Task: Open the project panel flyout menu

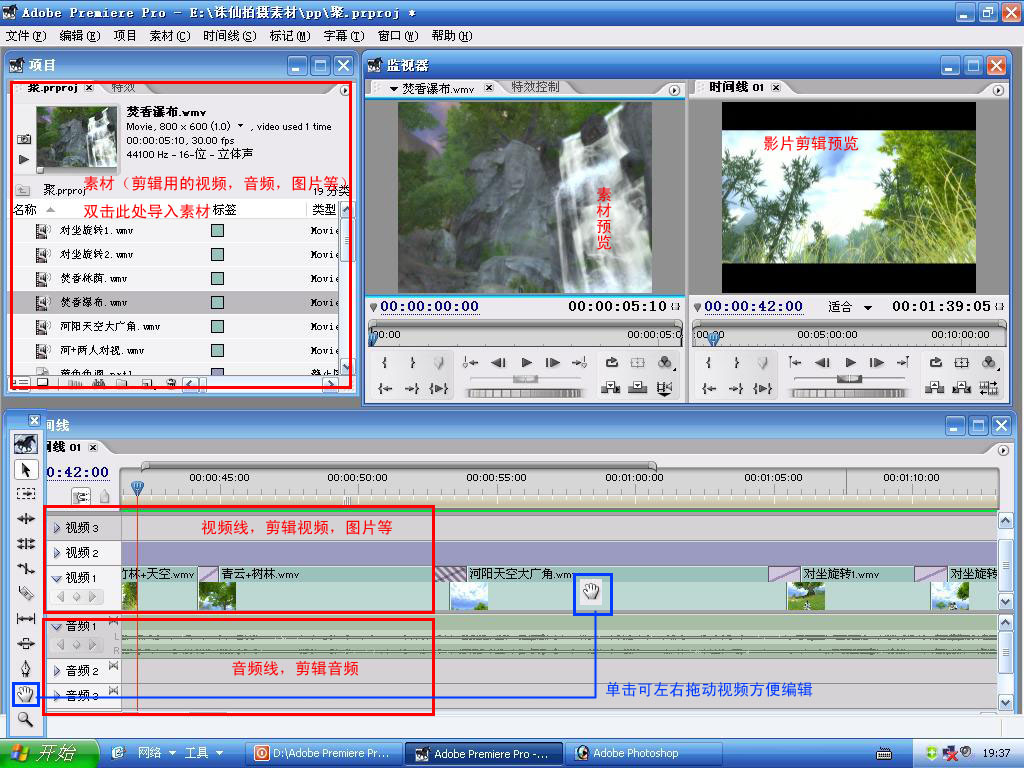Action: click(x=345, y=90)
